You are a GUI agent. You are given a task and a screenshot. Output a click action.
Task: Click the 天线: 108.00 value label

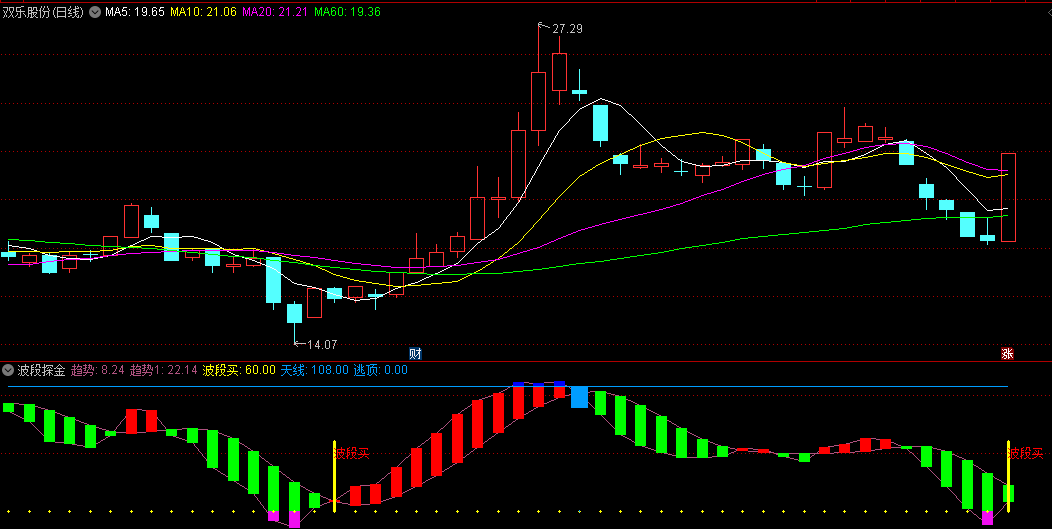point(314,370)
